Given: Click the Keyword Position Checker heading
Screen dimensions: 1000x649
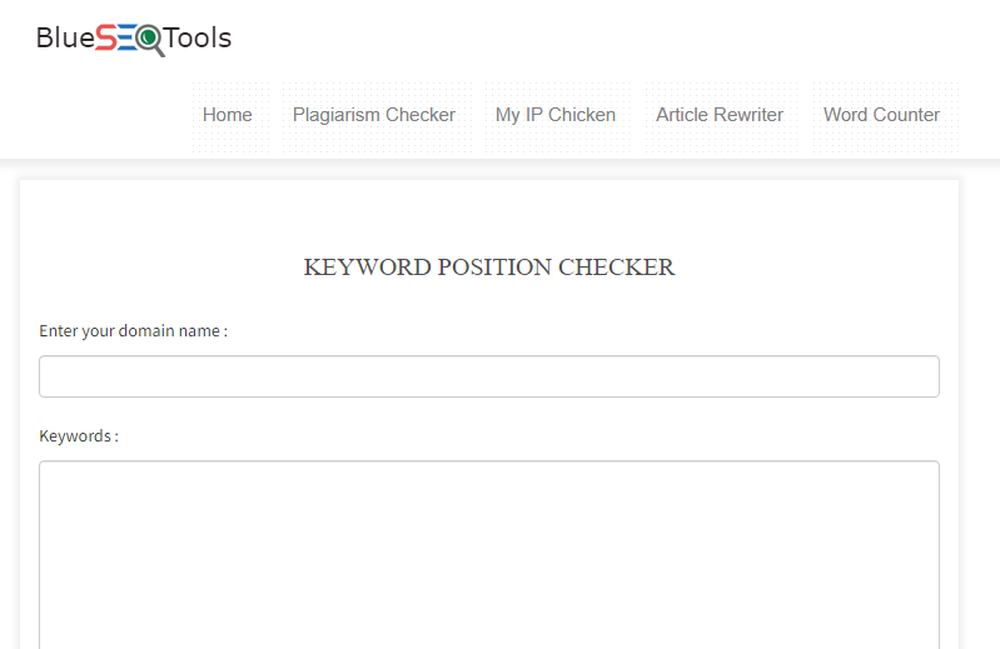Looking at the screenshot, I should tap(489, 267).
